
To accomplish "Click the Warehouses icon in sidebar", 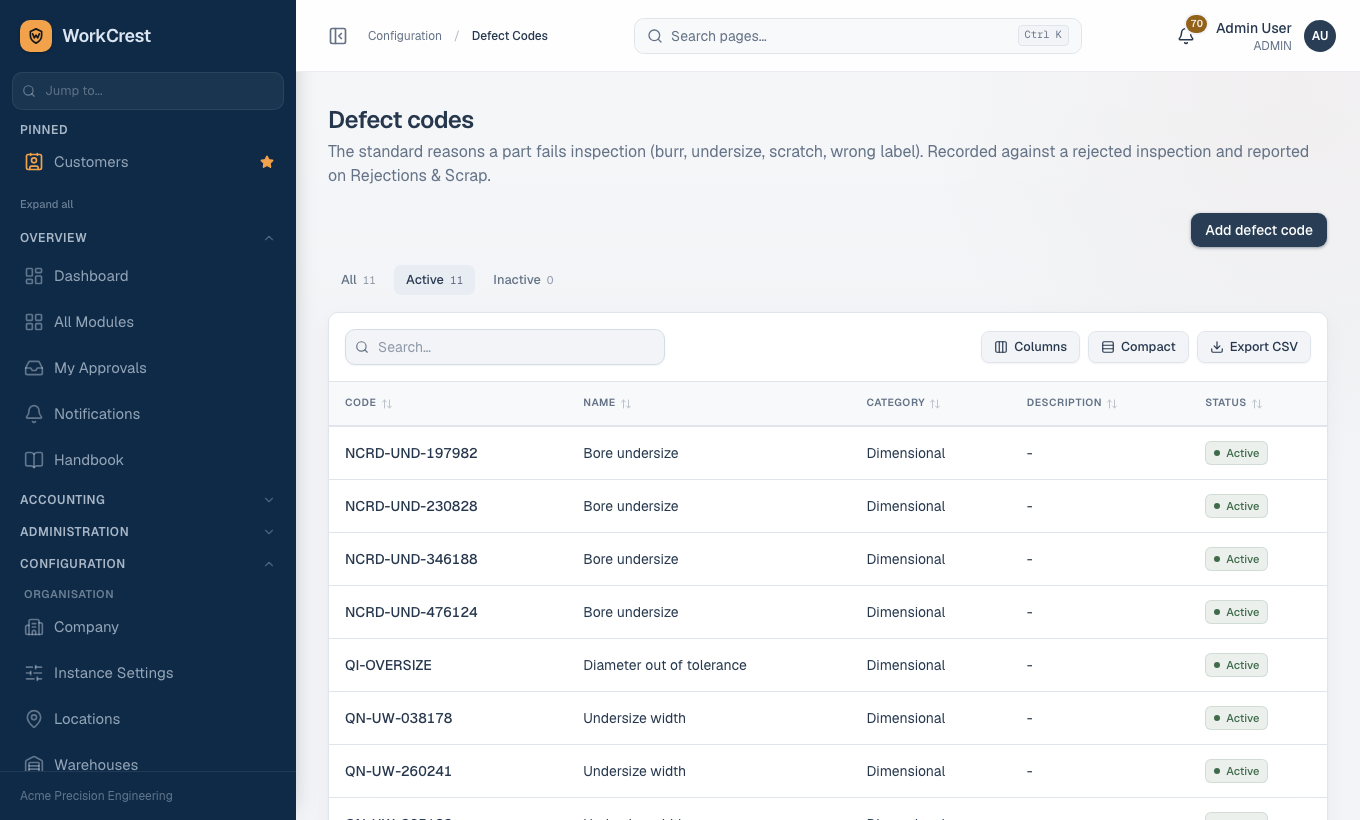I will point(34,765).
